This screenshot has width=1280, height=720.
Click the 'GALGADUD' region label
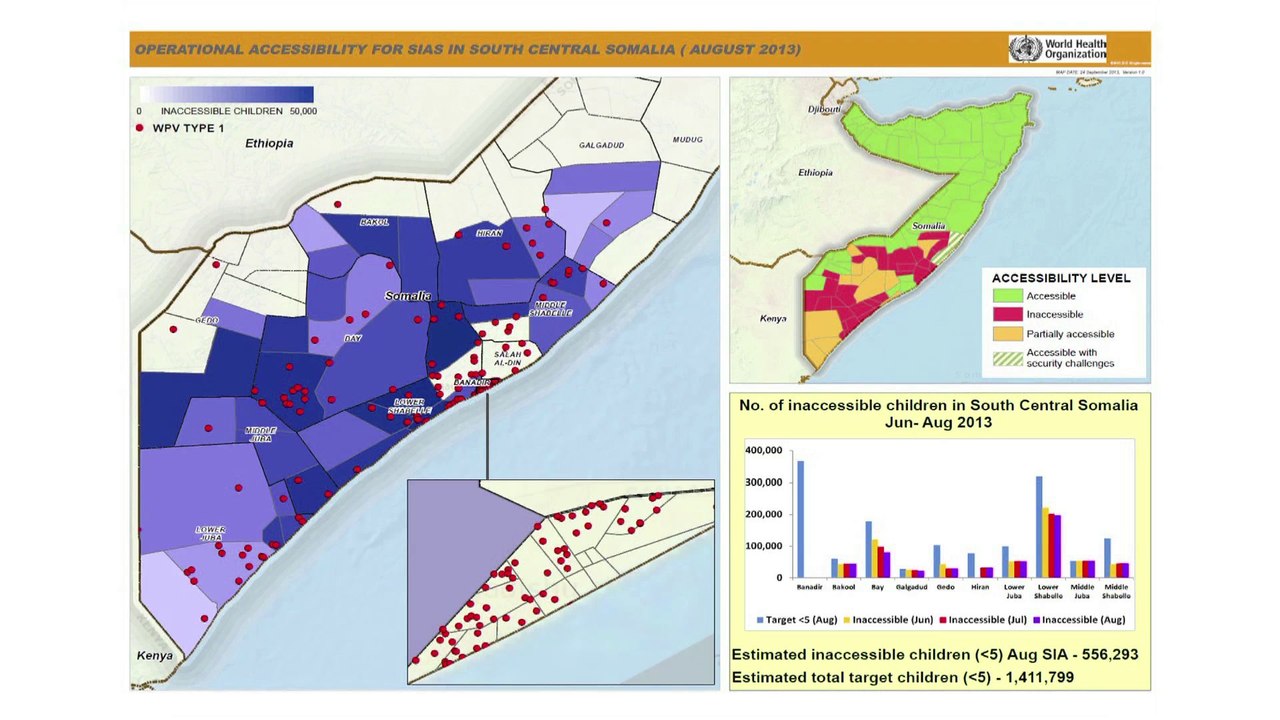click(x=601, y=145)
